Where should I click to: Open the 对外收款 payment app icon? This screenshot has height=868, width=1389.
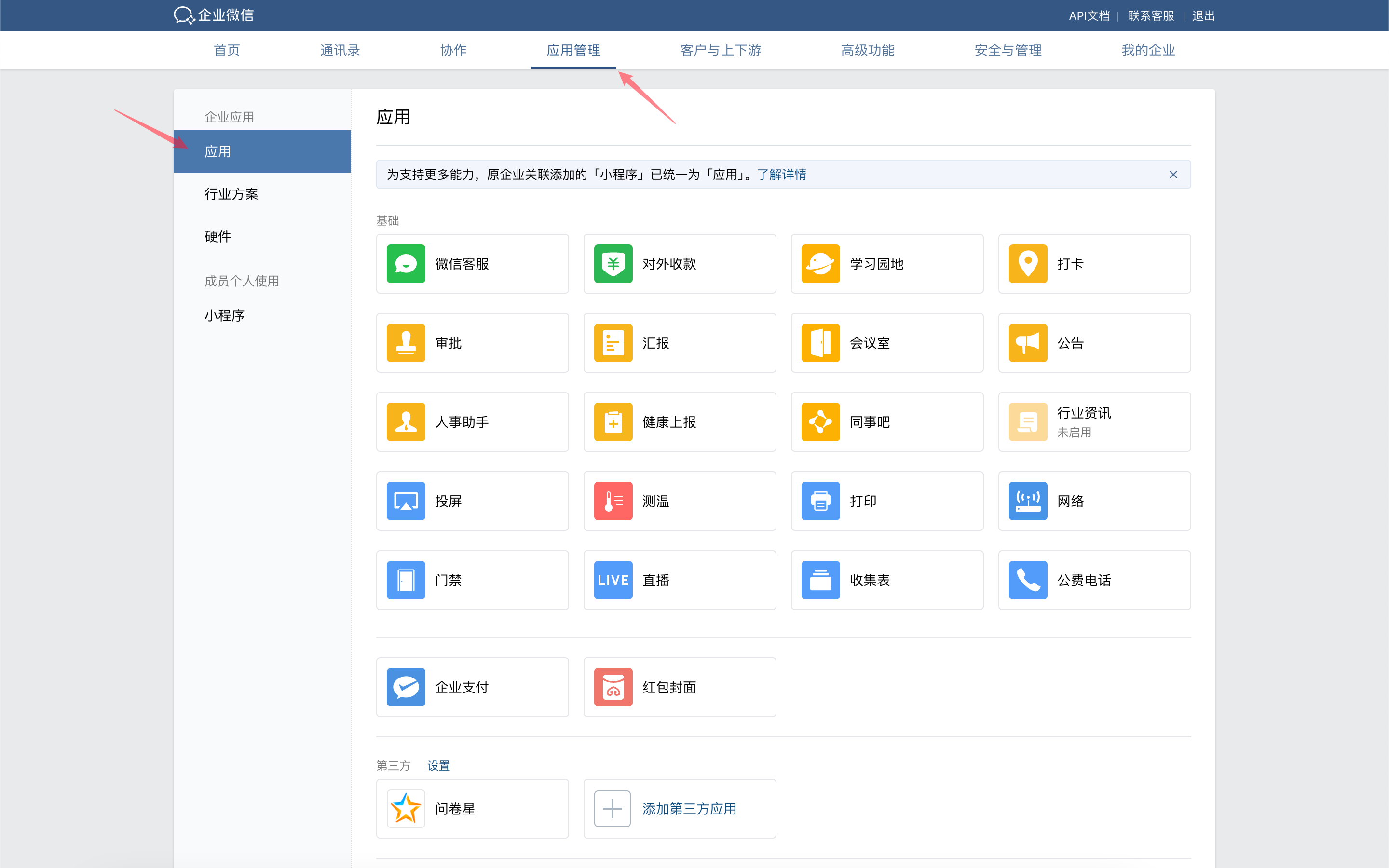pyautogui.click(x=613, y=263)
